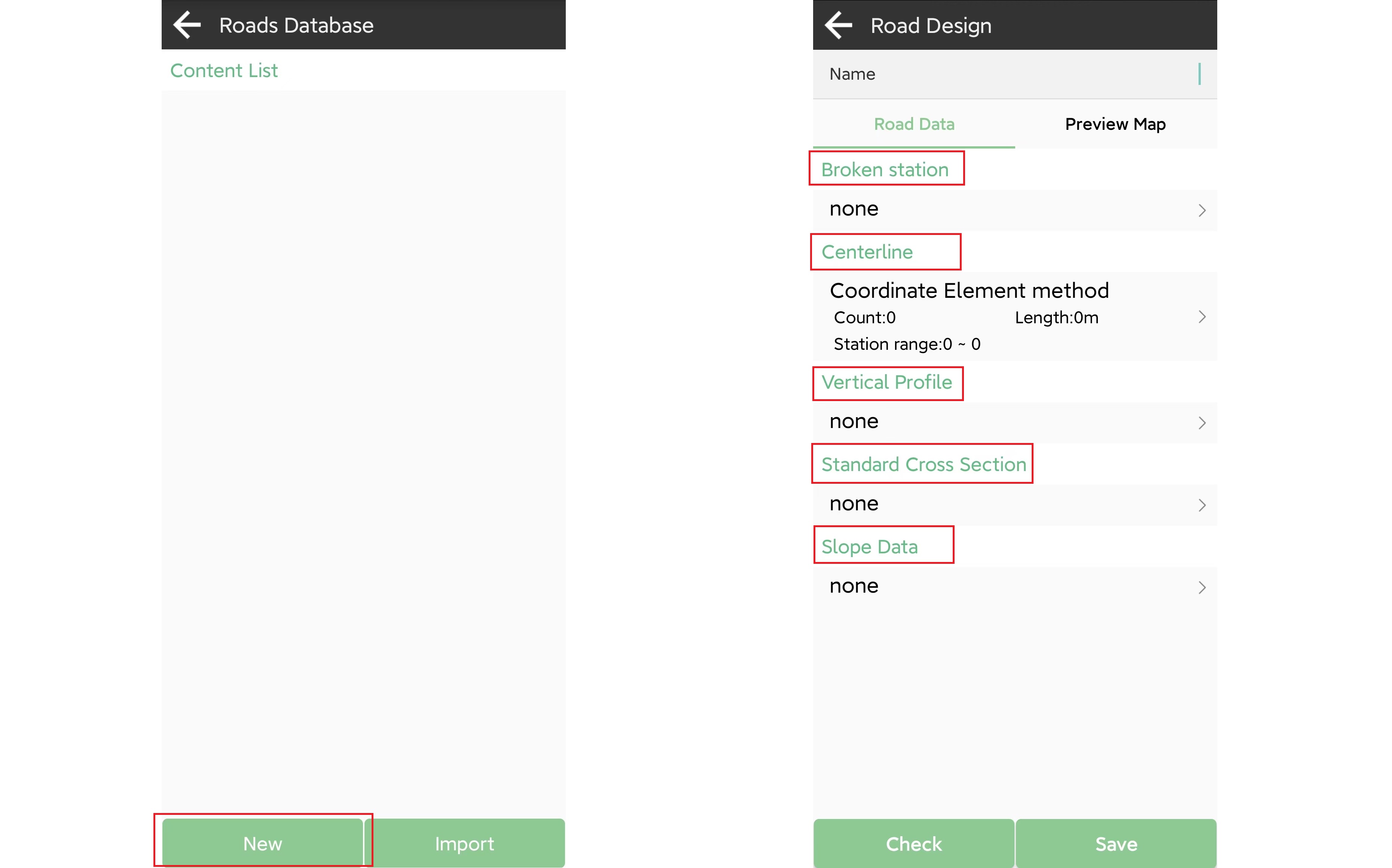Save the road design

1116,843
